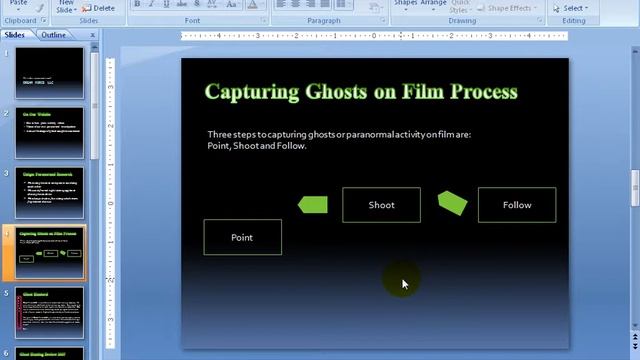The image size is (640, 360).
Task: Open the Font dialog launcher
Action: pyautogui.click(x=264, y=20)
